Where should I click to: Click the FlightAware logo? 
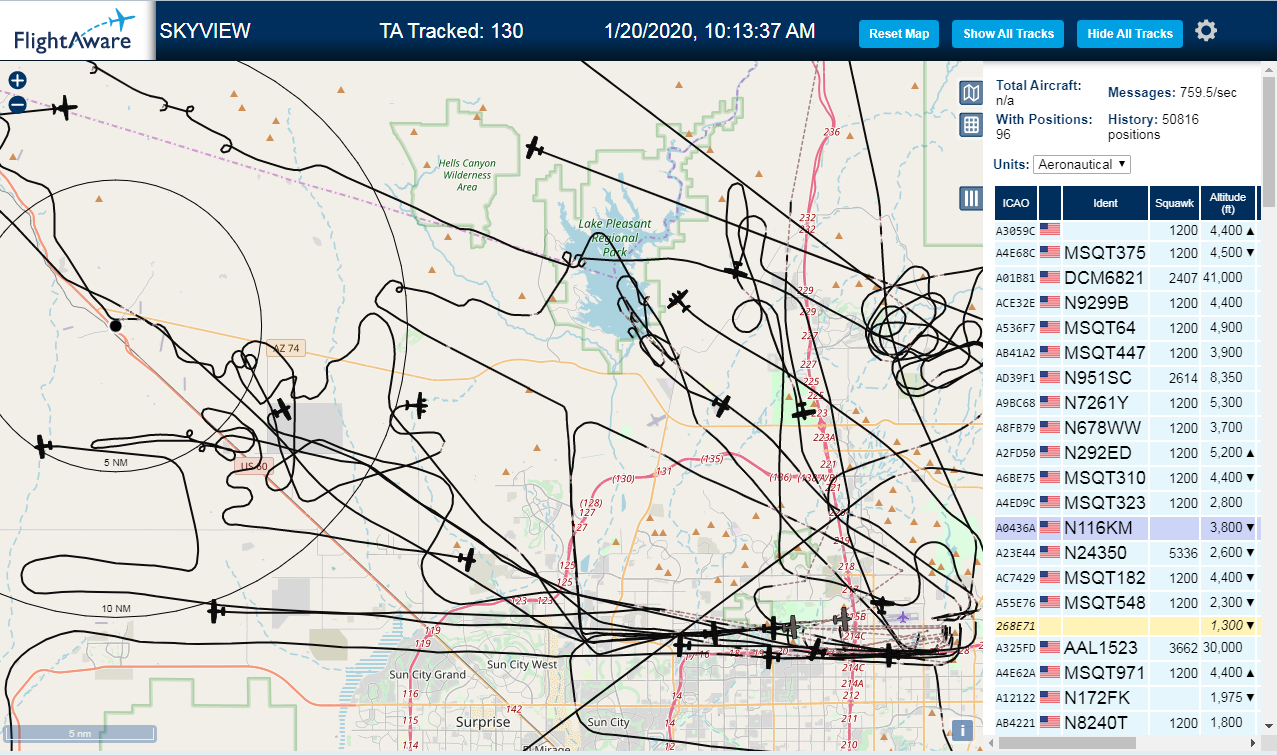75,31
